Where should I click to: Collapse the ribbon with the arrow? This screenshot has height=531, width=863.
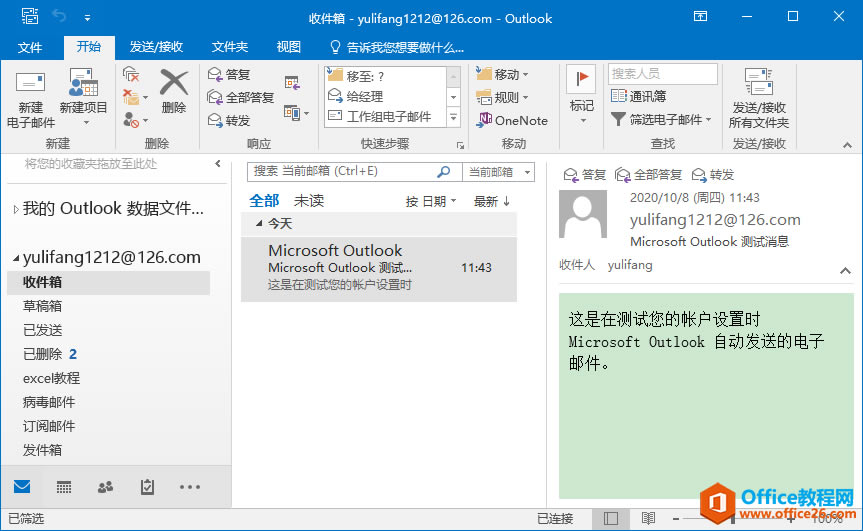[x=847, y=145]
